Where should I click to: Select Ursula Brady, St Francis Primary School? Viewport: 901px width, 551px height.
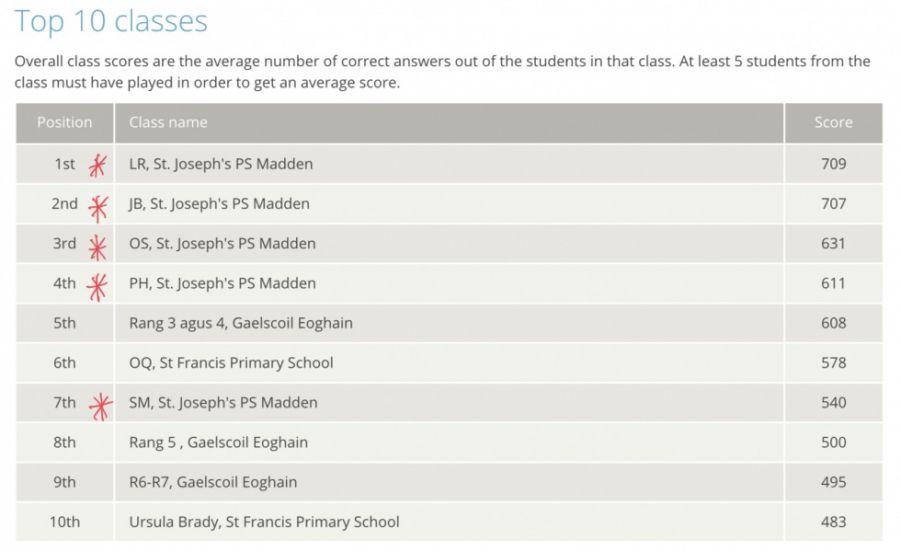(264, 522)
